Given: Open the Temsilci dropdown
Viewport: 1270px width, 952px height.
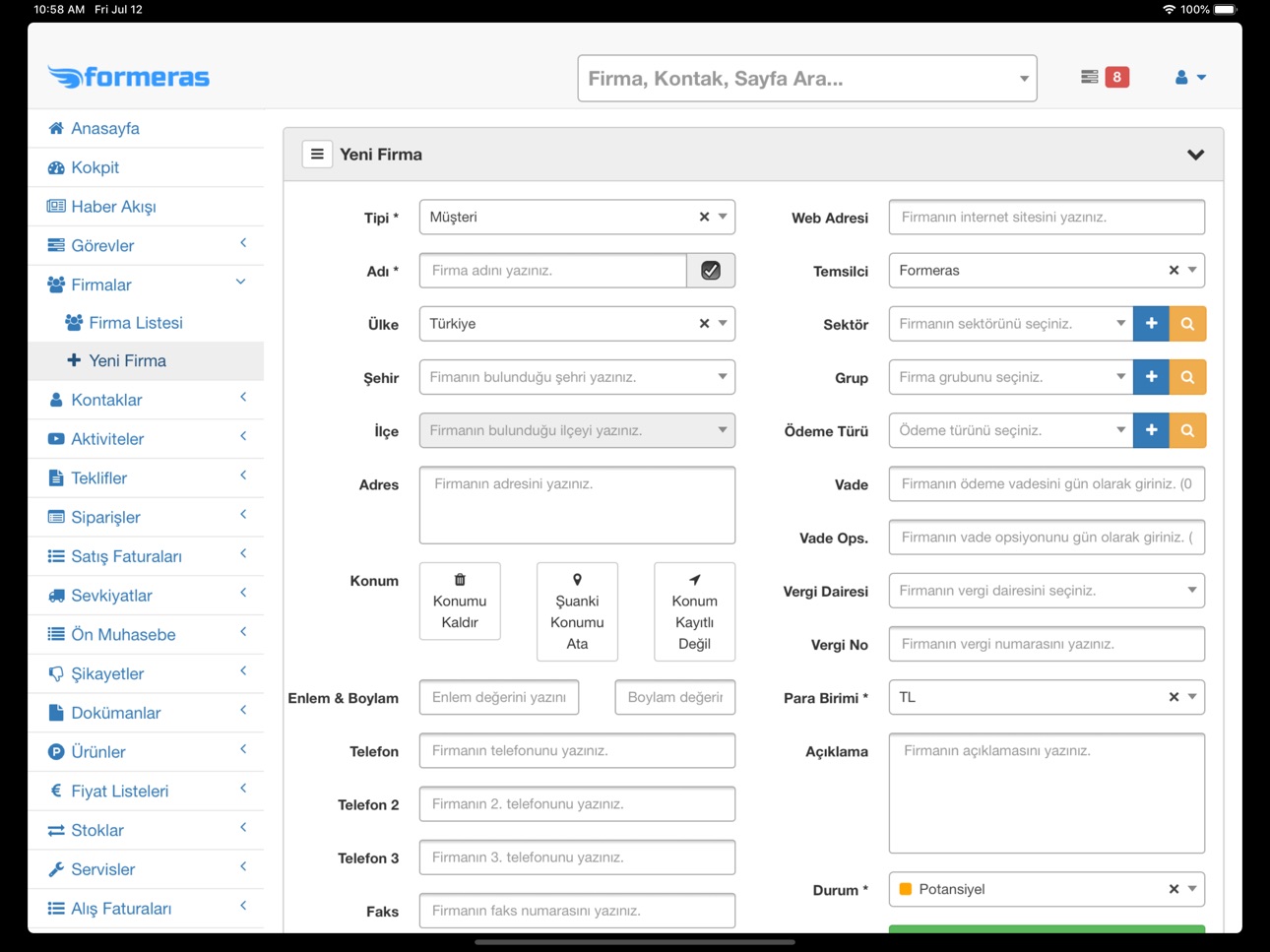Looking at the screenshot, I should tap(1192, 270).
